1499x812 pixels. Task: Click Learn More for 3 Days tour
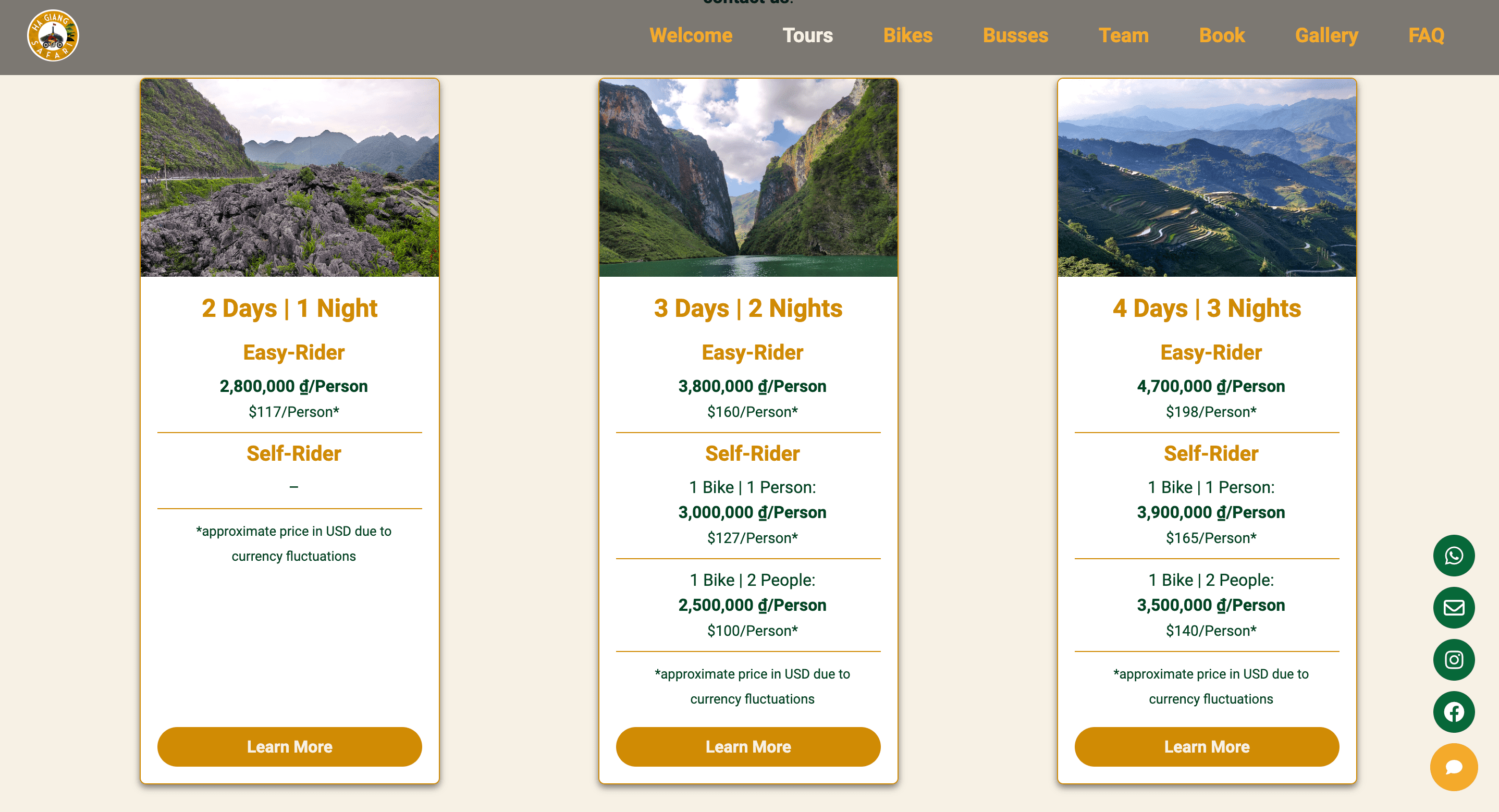coord(748,746)
